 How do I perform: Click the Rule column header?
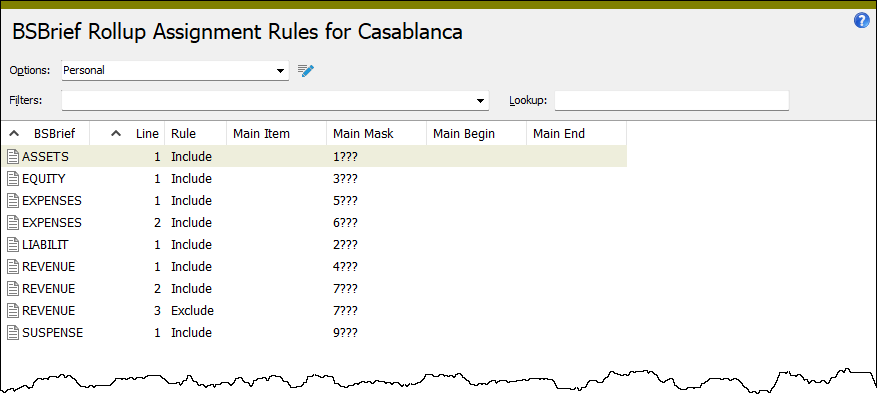click(x=195, y=134)
